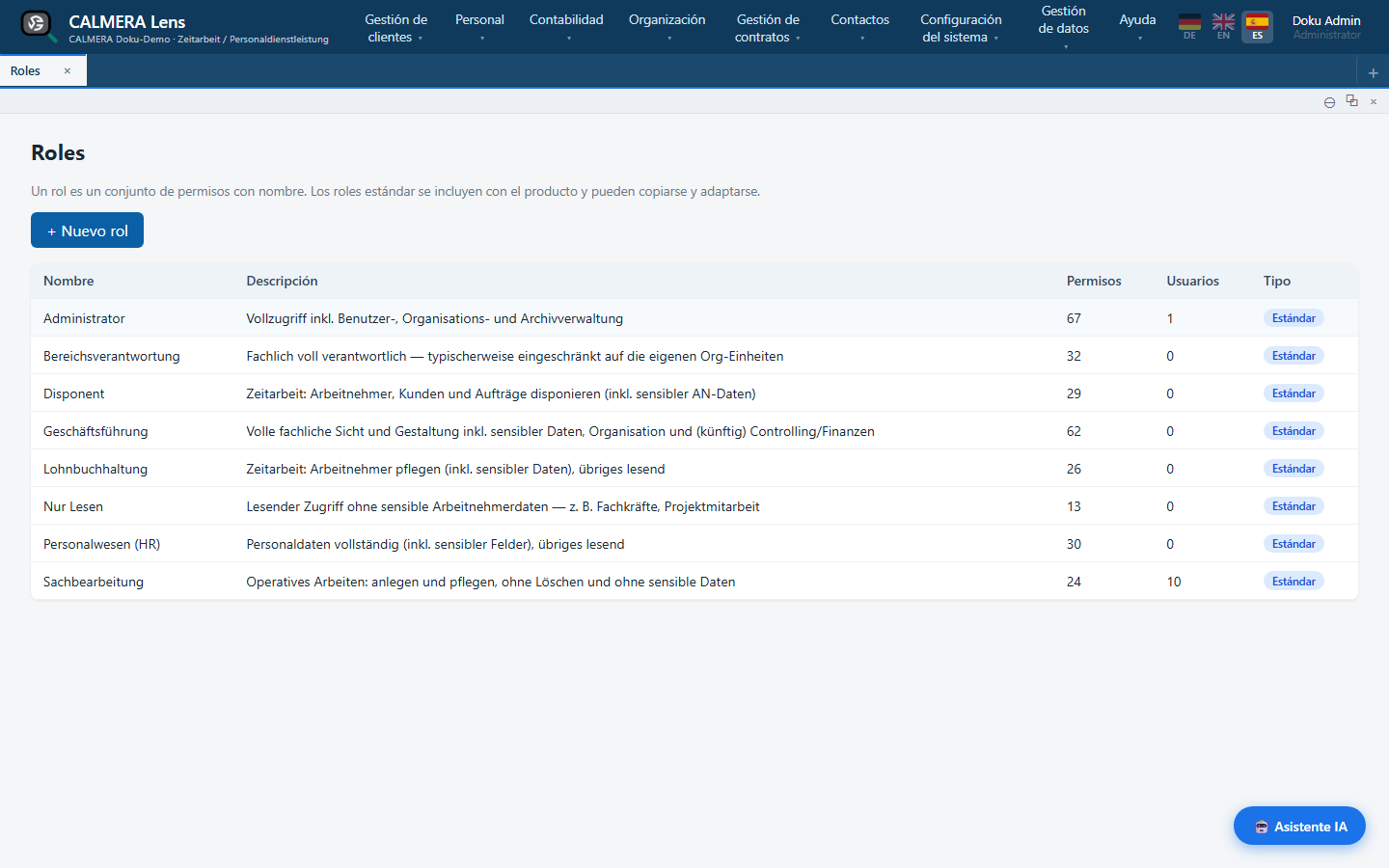Image resolution: width=1389 pixels, height=868 pixels.
Task: Open the Personalwesen (HR) role
Action: (694, 544)
